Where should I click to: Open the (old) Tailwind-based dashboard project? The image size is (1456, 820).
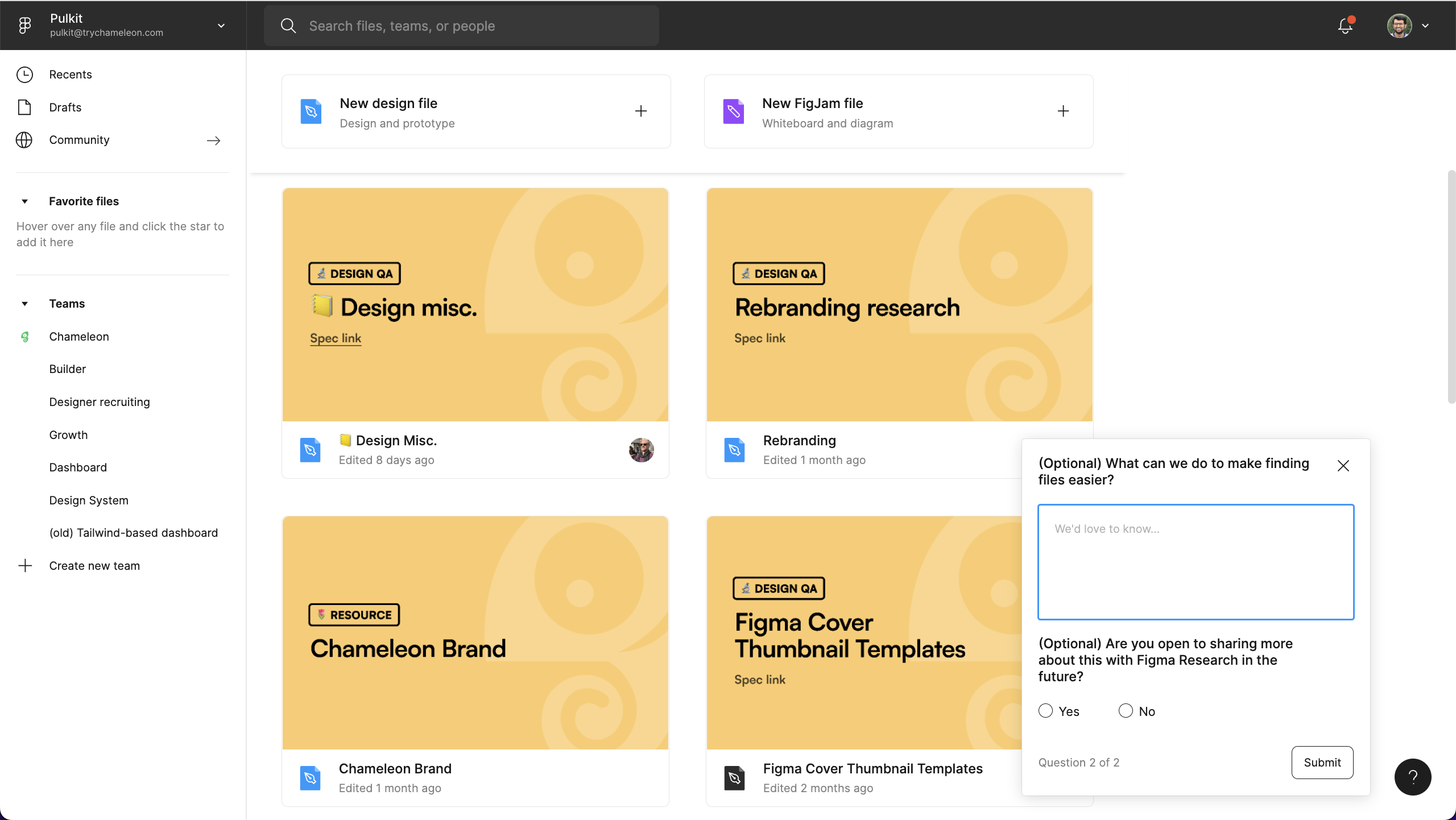point(134,533)
